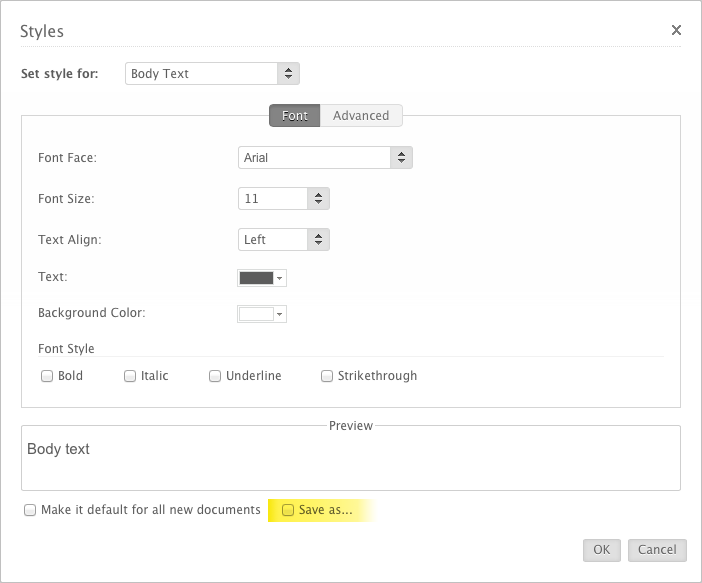
Task: Toggle Make it default for all new documents
Action: pyautogui.click(x=30, y=511)
